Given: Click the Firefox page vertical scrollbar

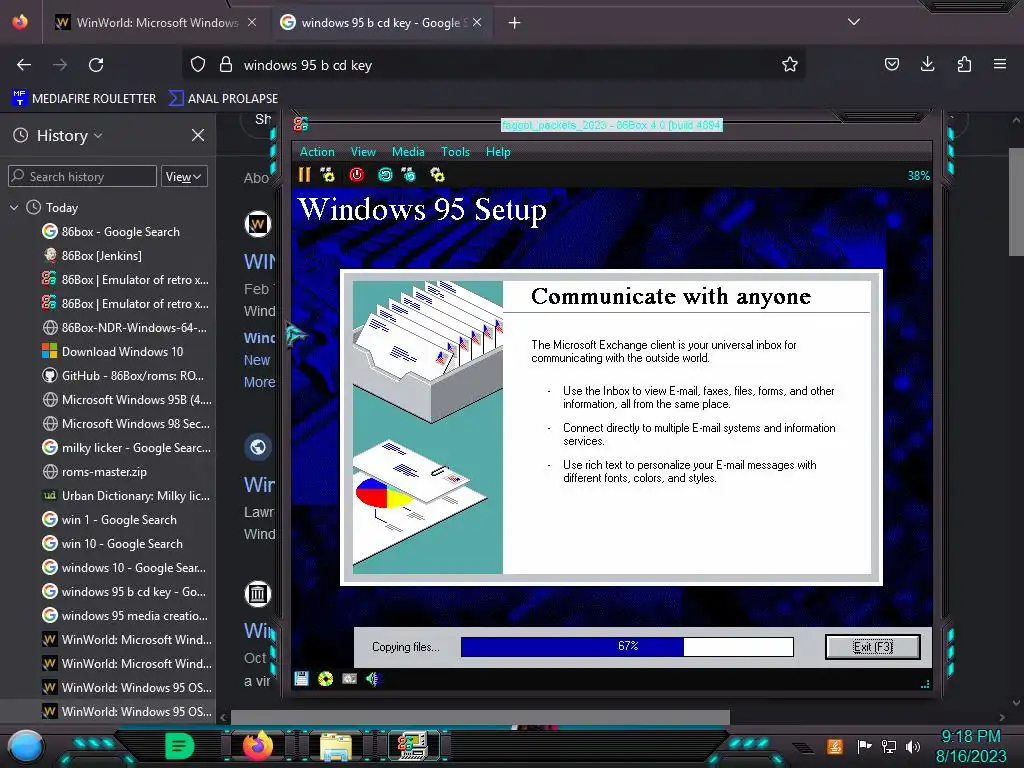Looking at the screenshot, I should (1016, 202).
